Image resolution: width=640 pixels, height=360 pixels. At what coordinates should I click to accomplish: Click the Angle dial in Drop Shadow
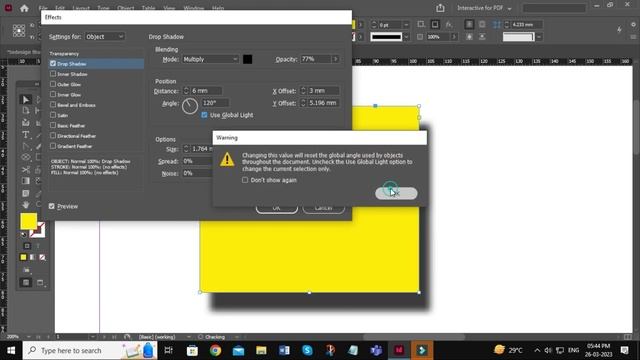pos(190,106)
